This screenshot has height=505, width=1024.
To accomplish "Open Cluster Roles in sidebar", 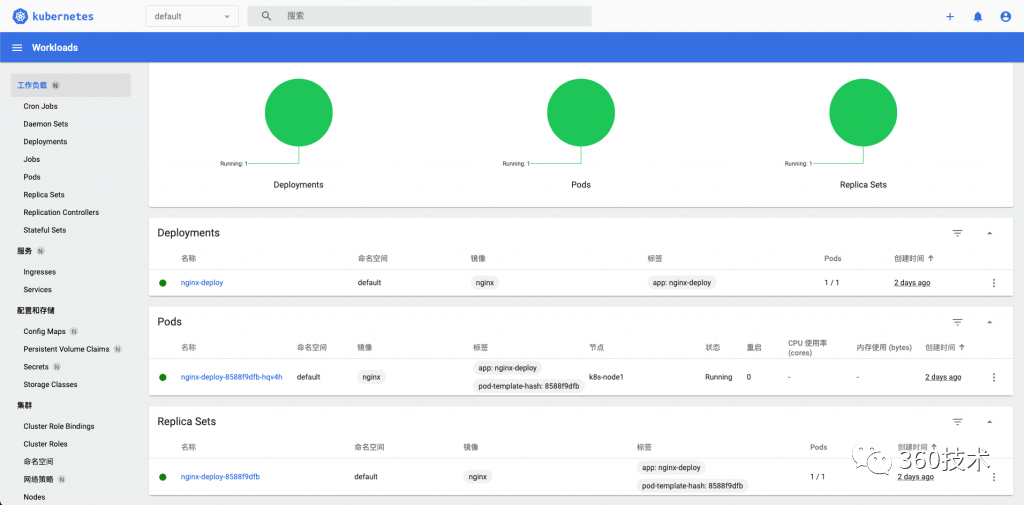I will tap(45, 444).
